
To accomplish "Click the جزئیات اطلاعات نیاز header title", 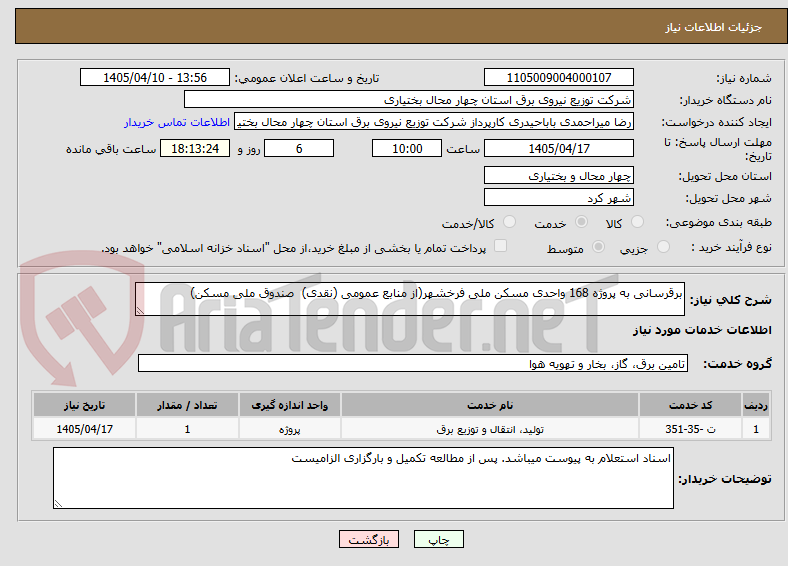I will pos(714,27).
